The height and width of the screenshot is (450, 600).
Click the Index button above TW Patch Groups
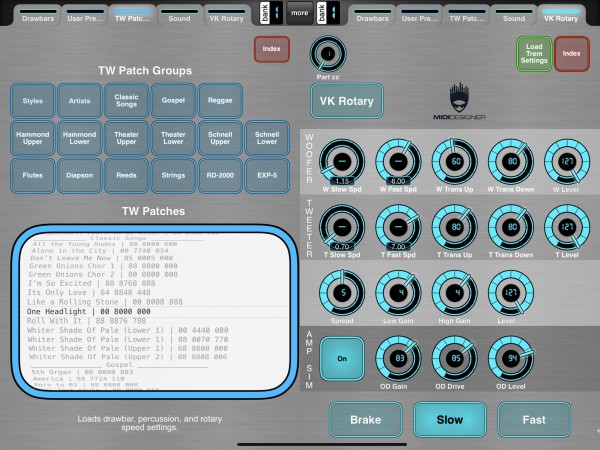tap(272, 49)
